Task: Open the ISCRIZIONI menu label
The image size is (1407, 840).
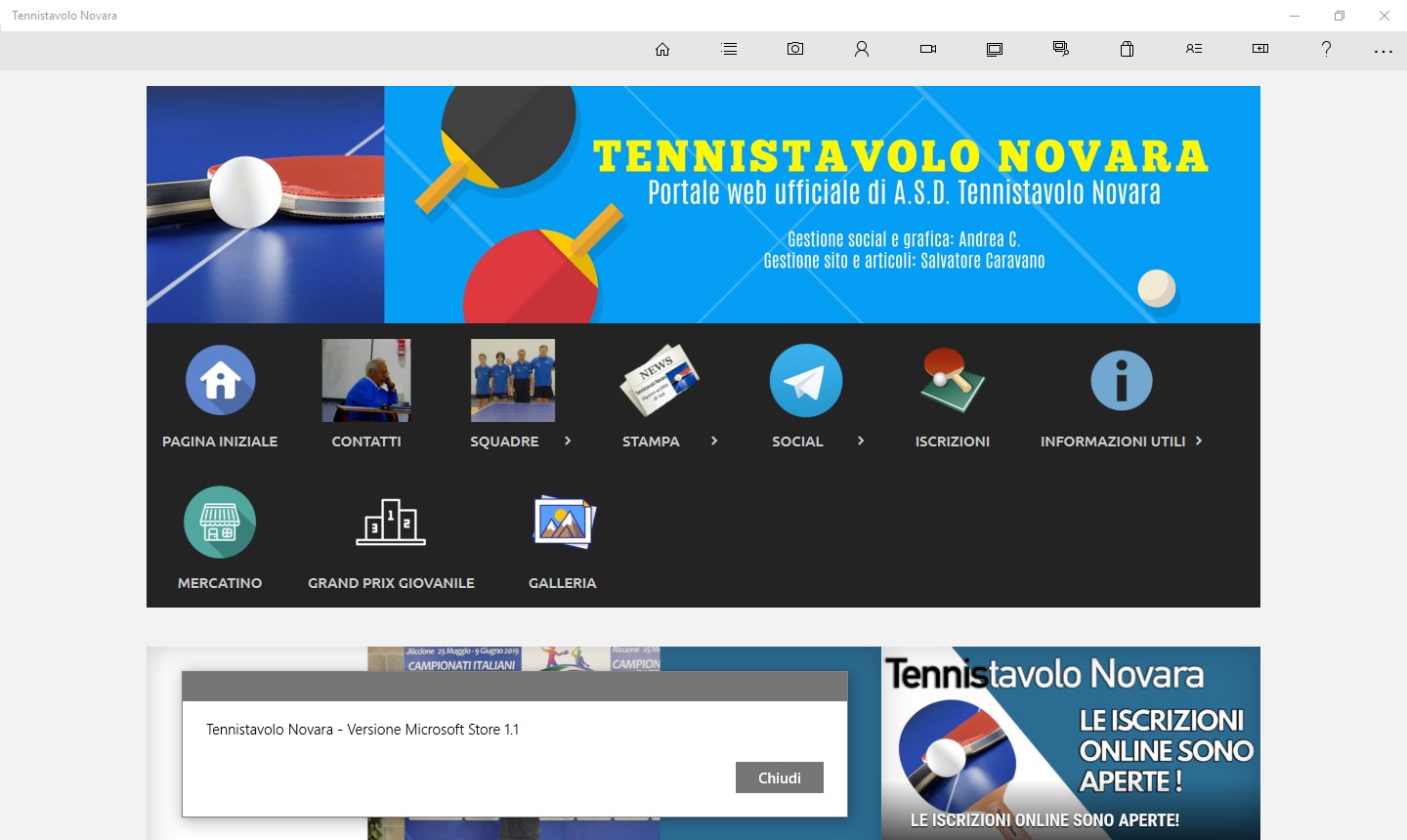Action: tap(953, 441)
